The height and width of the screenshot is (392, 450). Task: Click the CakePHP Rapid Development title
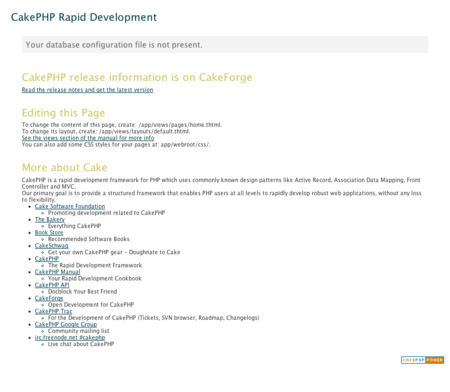point(84,17)
